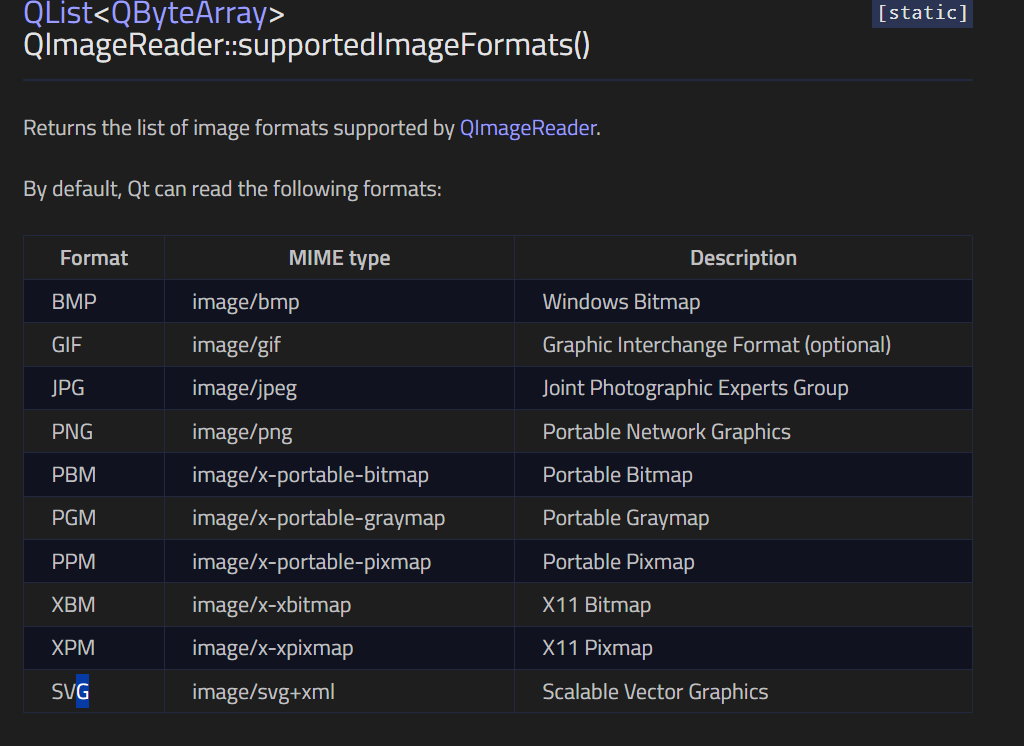The image size is (1024, 746).
Task: Click the [static] badge
Action: (x=921, y=13)
